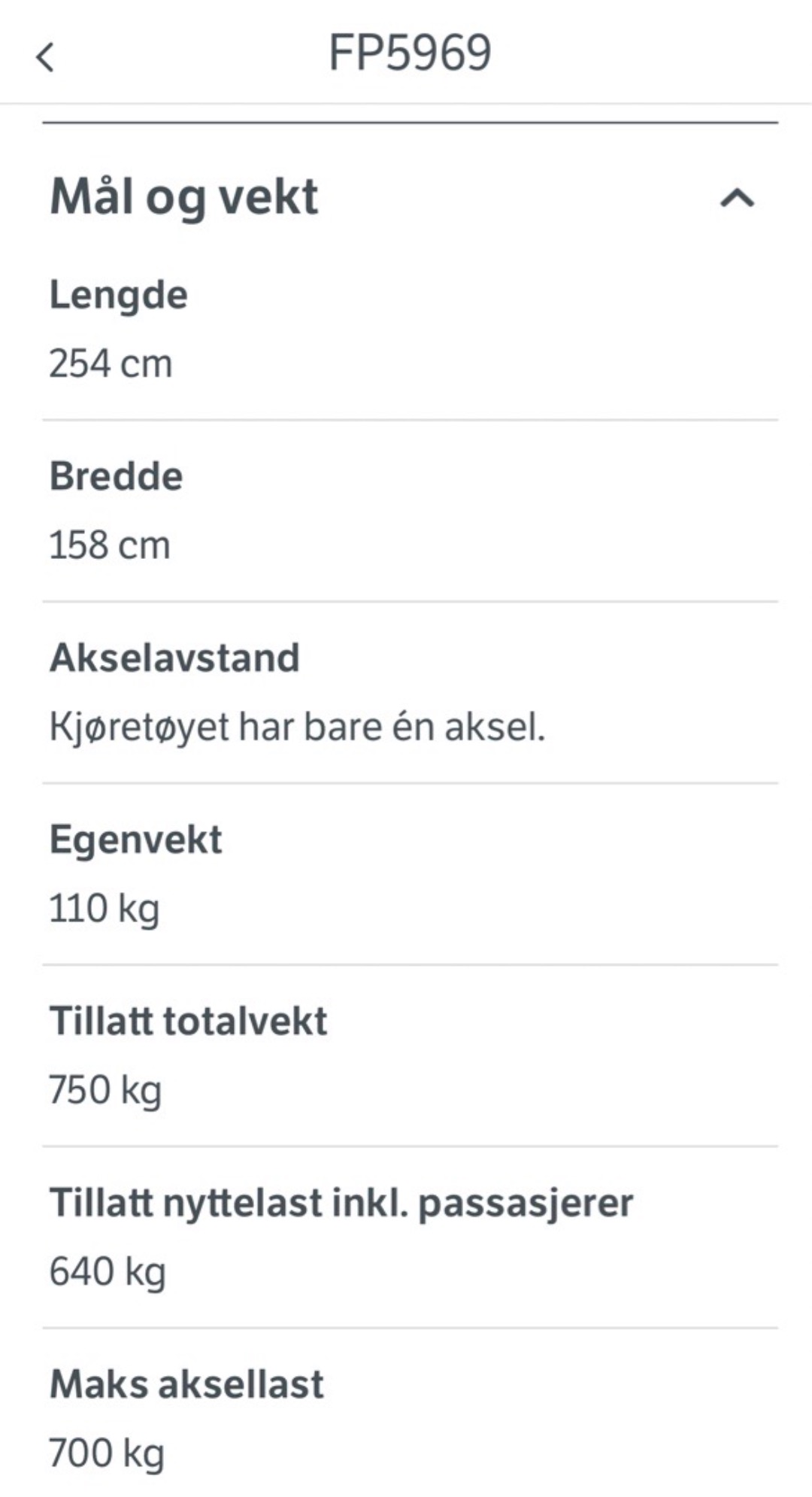Tap the Egenvekt label
The width and height of the screenshot is (812, 1497).
coord(136,840)
